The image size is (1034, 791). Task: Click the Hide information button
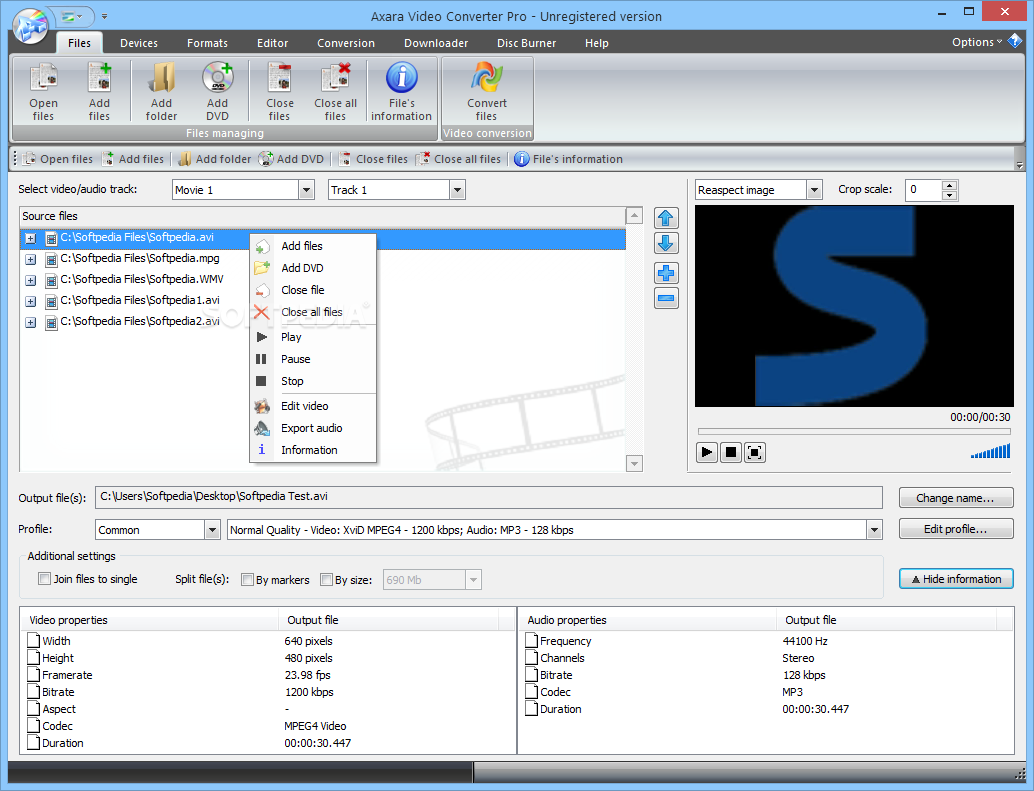pyautogui.click(x=956, y=579)
